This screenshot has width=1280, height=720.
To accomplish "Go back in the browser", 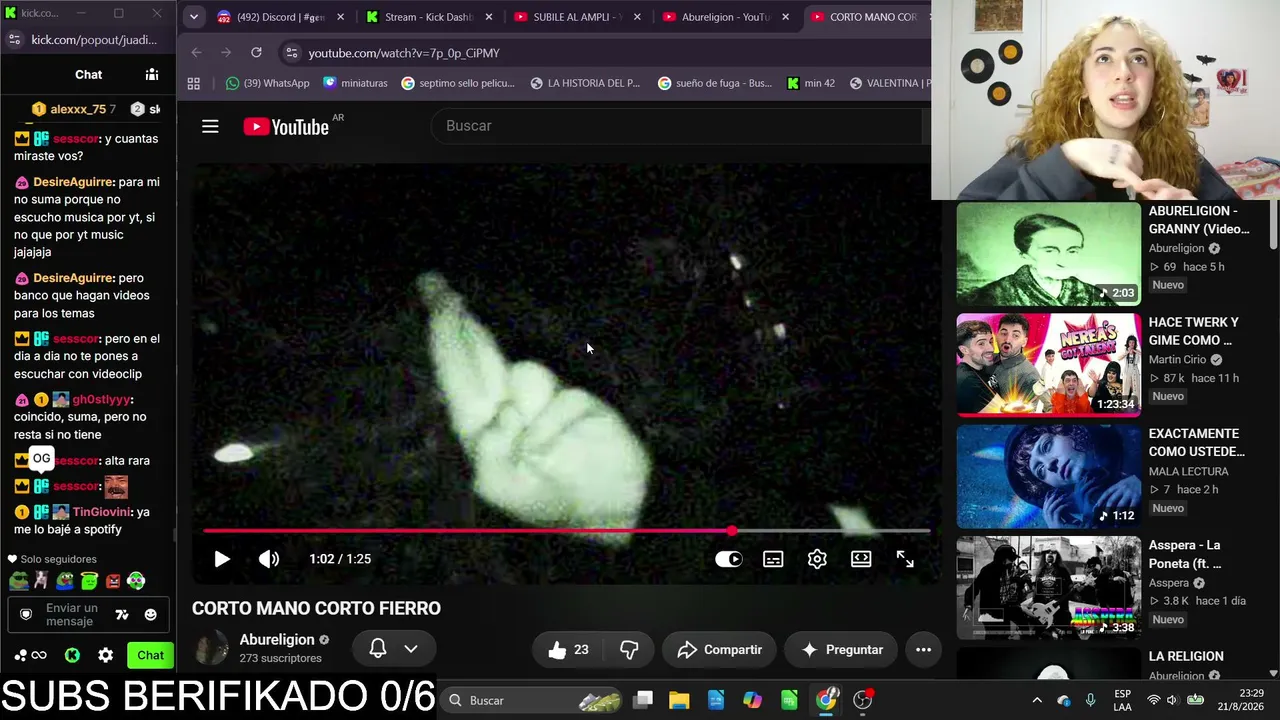I will (x=197, y=53).
